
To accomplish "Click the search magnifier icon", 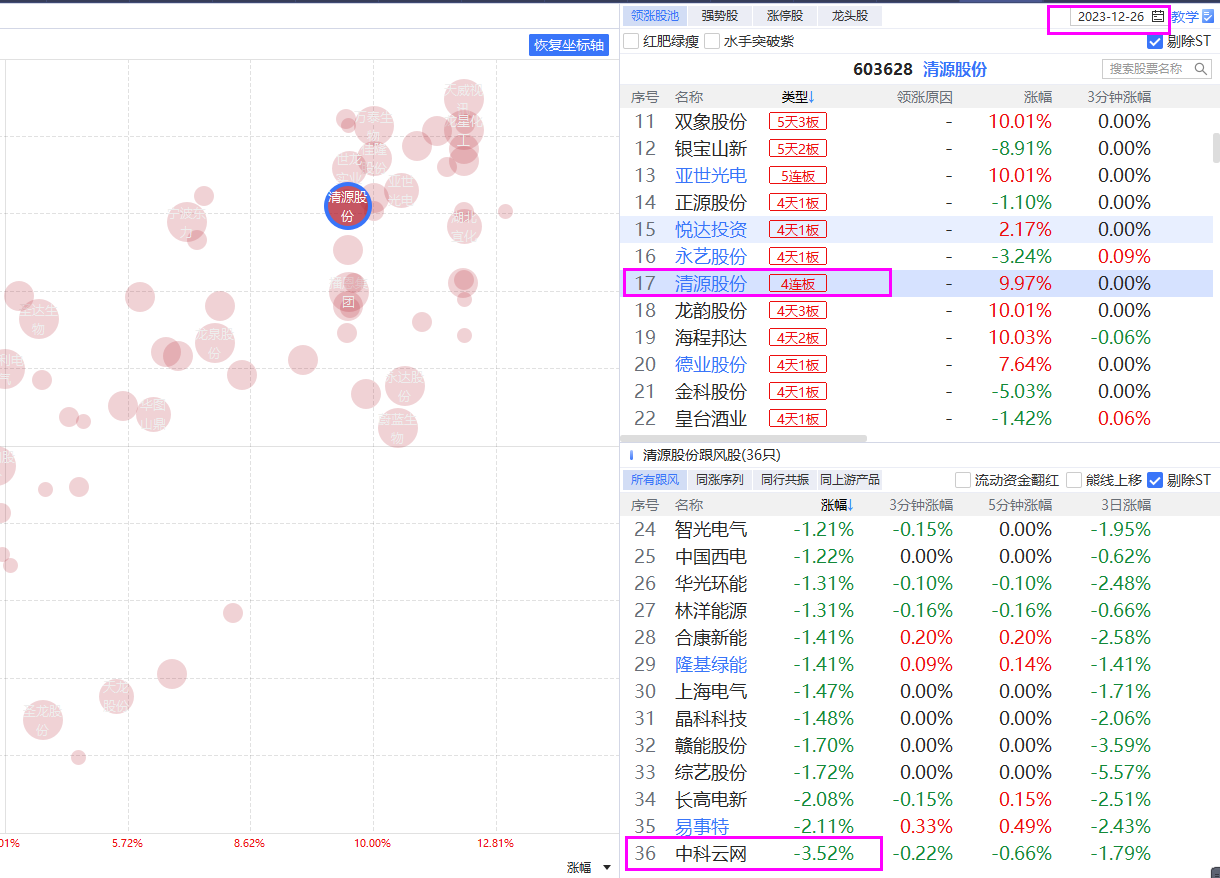I will 1200,69.
